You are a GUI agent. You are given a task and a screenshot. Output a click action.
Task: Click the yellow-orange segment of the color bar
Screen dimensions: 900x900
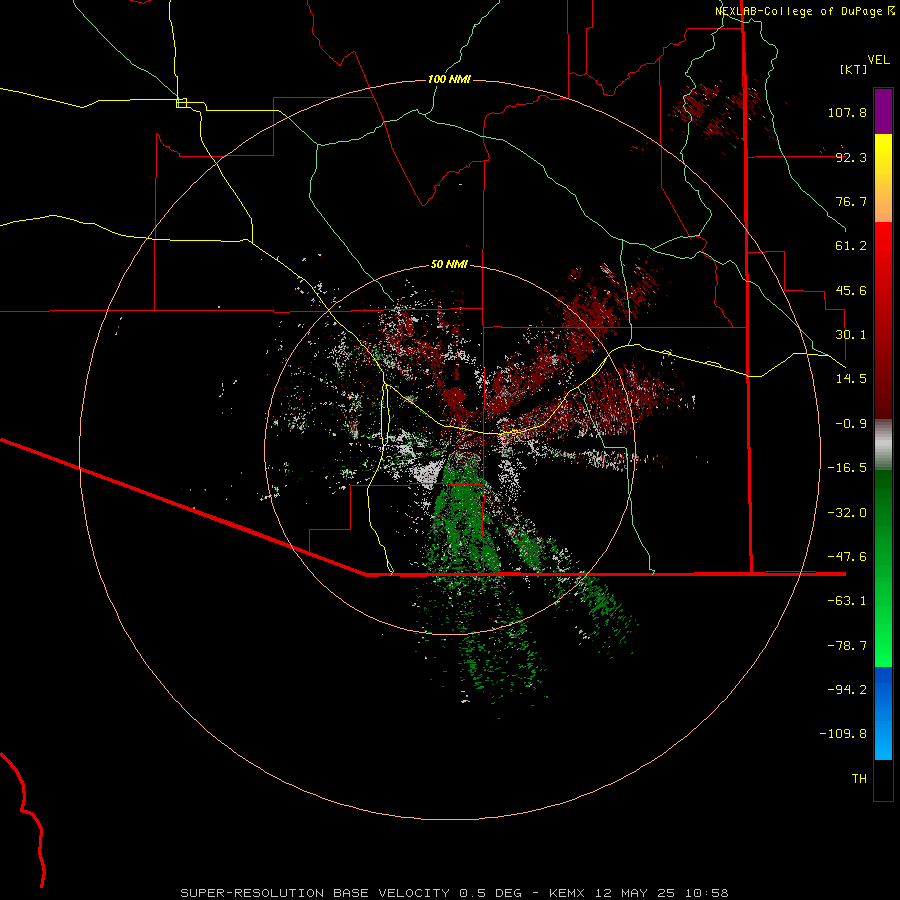pos(883,178)
